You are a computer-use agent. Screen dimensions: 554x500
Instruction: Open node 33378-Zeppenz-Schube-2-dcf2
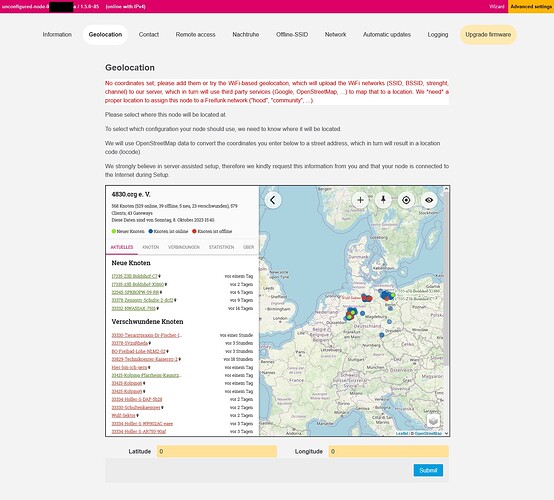tap(142, 300)
